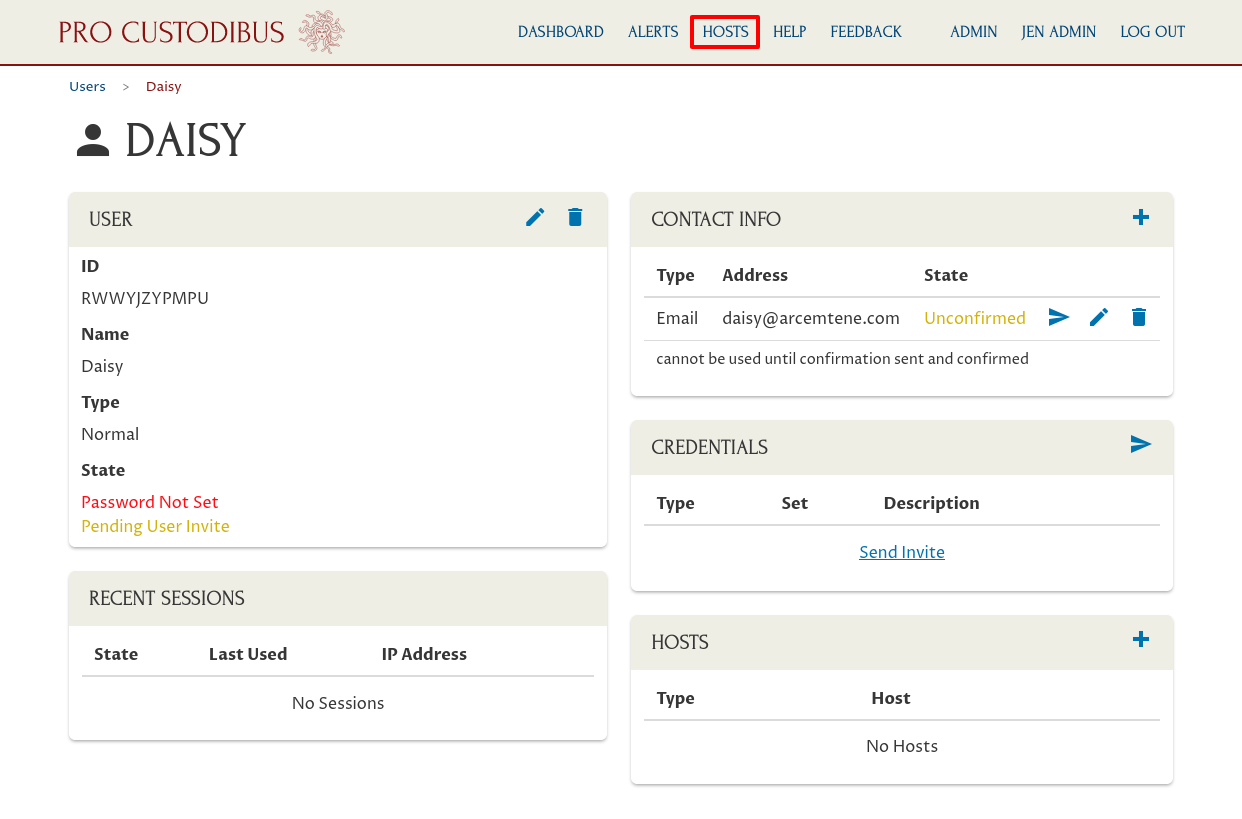The height and width of the screenshot is (819, 1242).
Task: Select the user ID RWWYJZYPMPU
Action: pos(145,298)
